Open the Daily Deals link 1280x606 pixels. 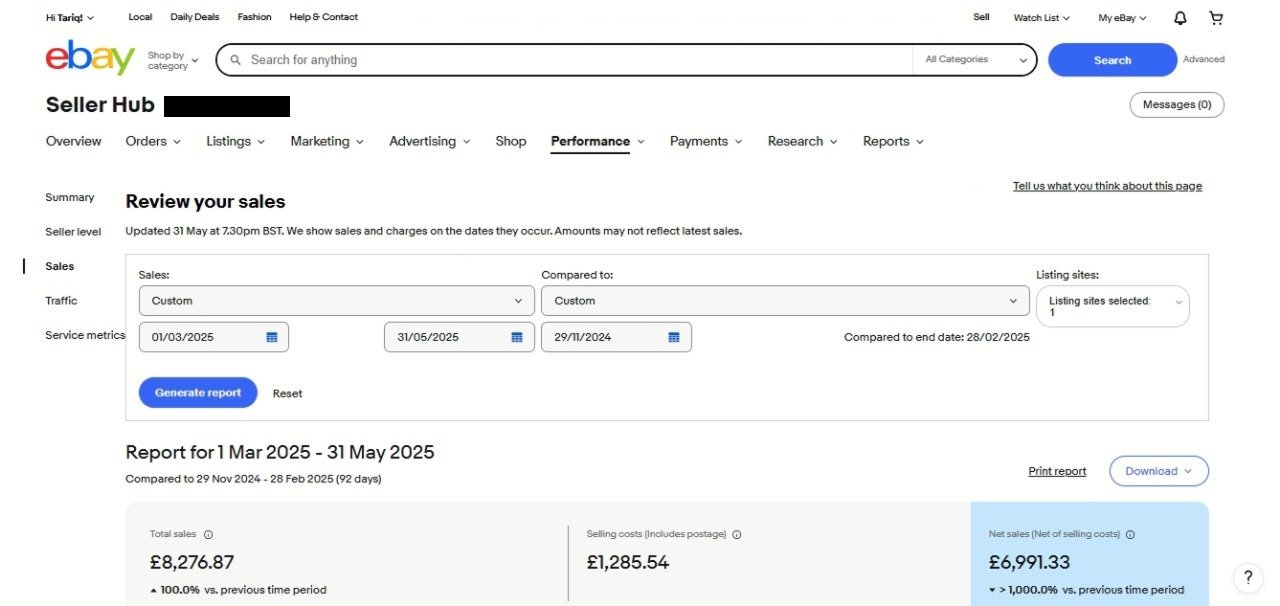coord(195,17)
